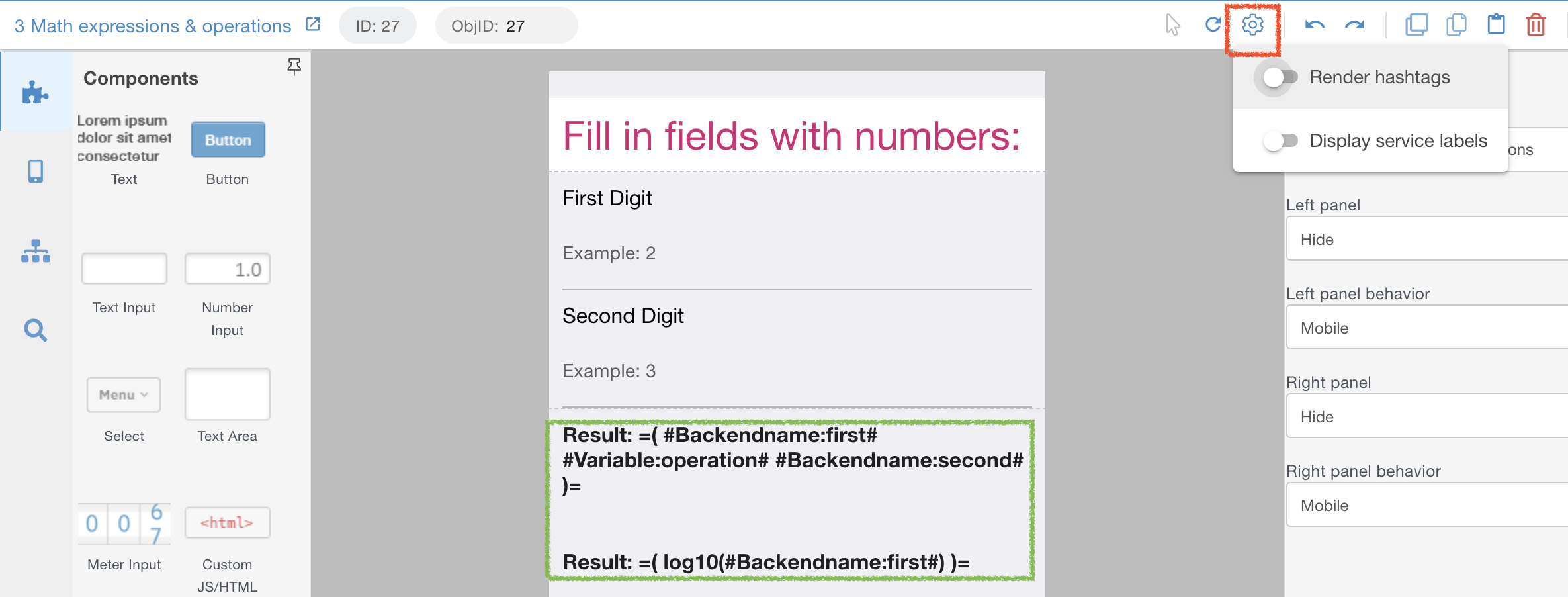Redo the last change
The height and width of the screenshot is (597, 1568).
coord(1354,25)
